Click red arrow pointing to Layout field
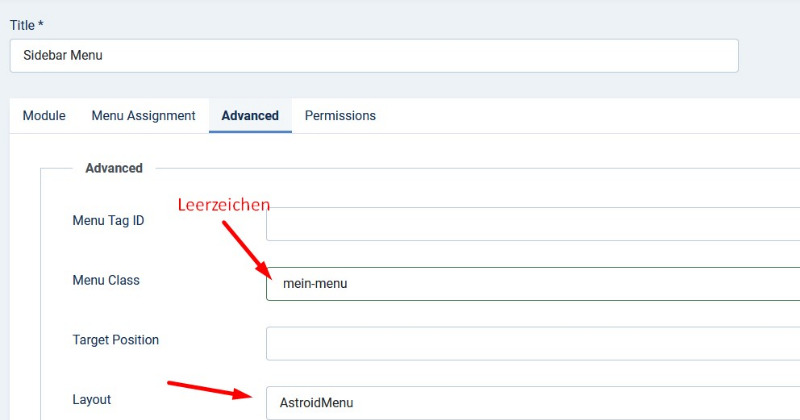Image resolution: width=800 pixels, height=420 pixels. [208, 388]
